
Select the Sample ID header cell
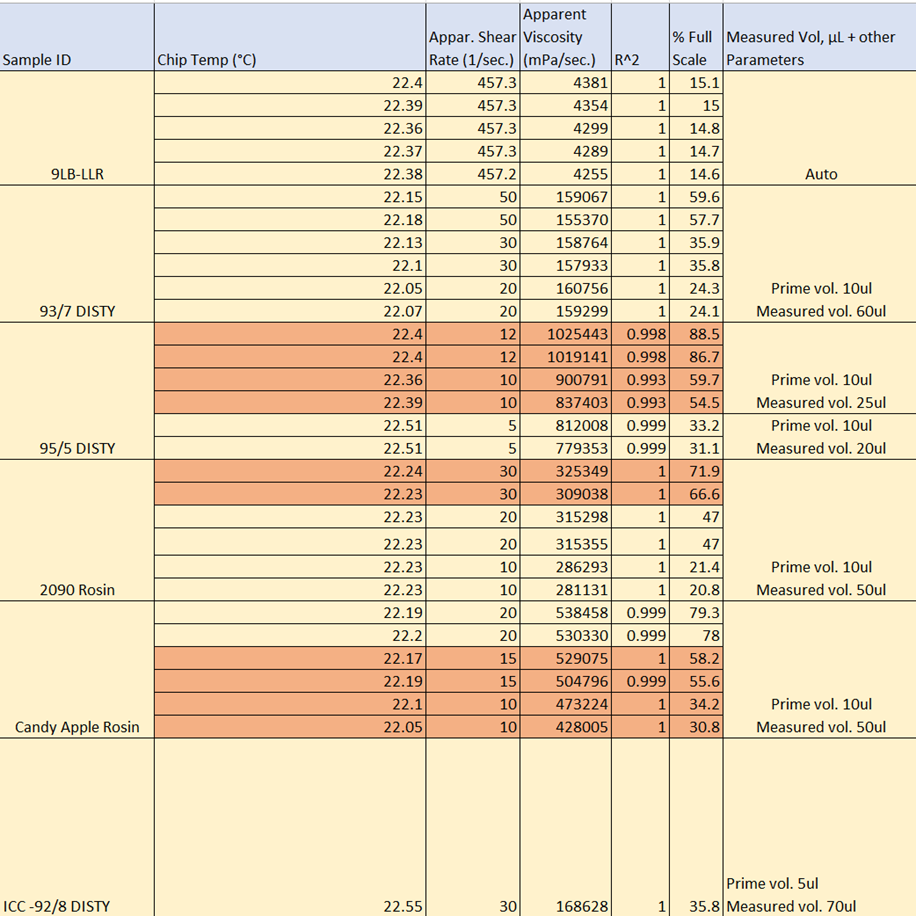(x=77, y=37)
